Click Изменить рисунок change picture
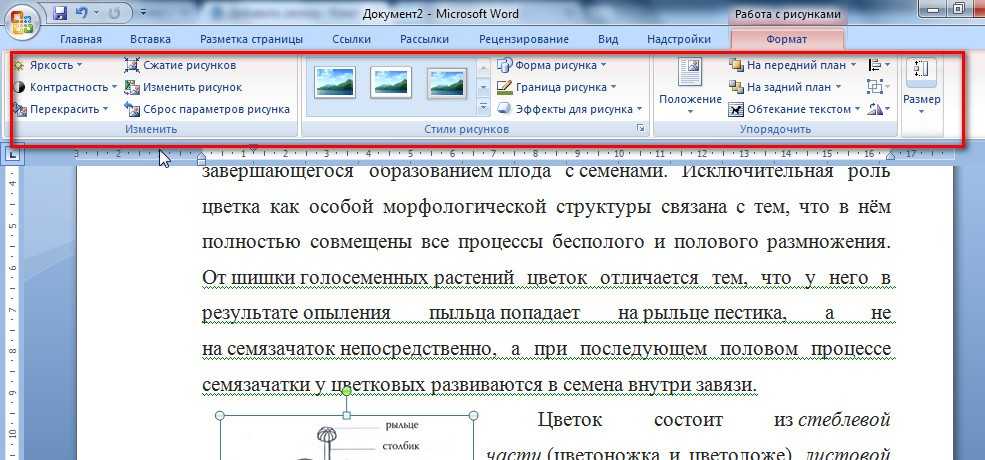Image resolution: width=985 pixels, height=460 pixels. (x=183, y=87)
